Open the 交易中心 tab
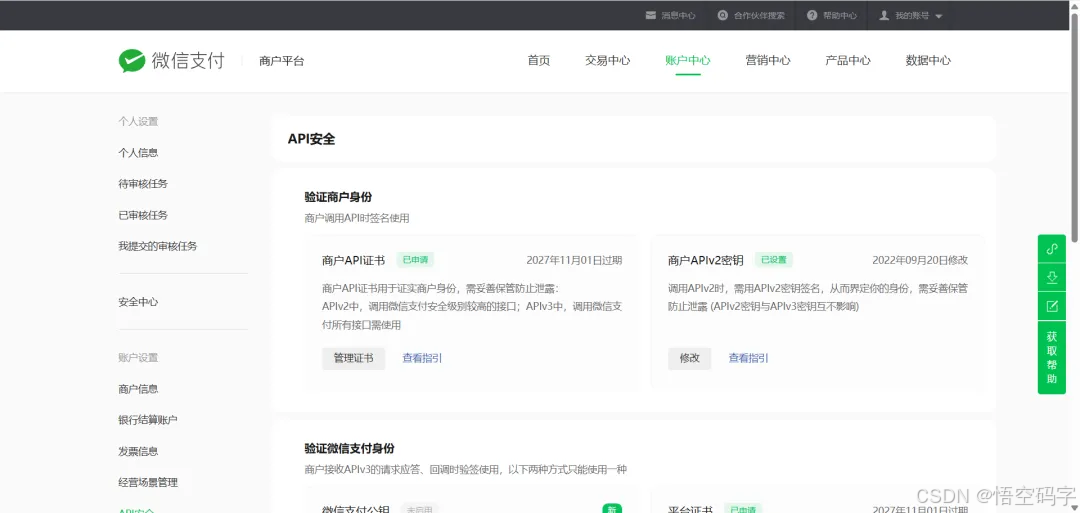The height and width of the screenshot is (513, 1080). click(x=608, y=61)
